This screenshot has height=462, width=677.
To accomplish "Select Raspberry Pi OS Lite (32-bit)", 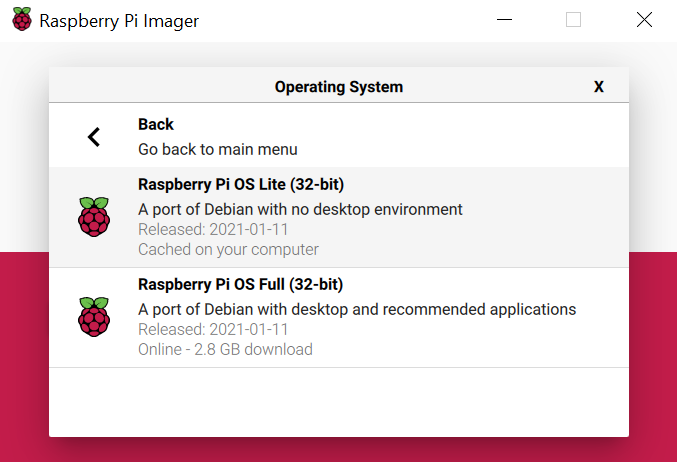I will pos(339,217).
